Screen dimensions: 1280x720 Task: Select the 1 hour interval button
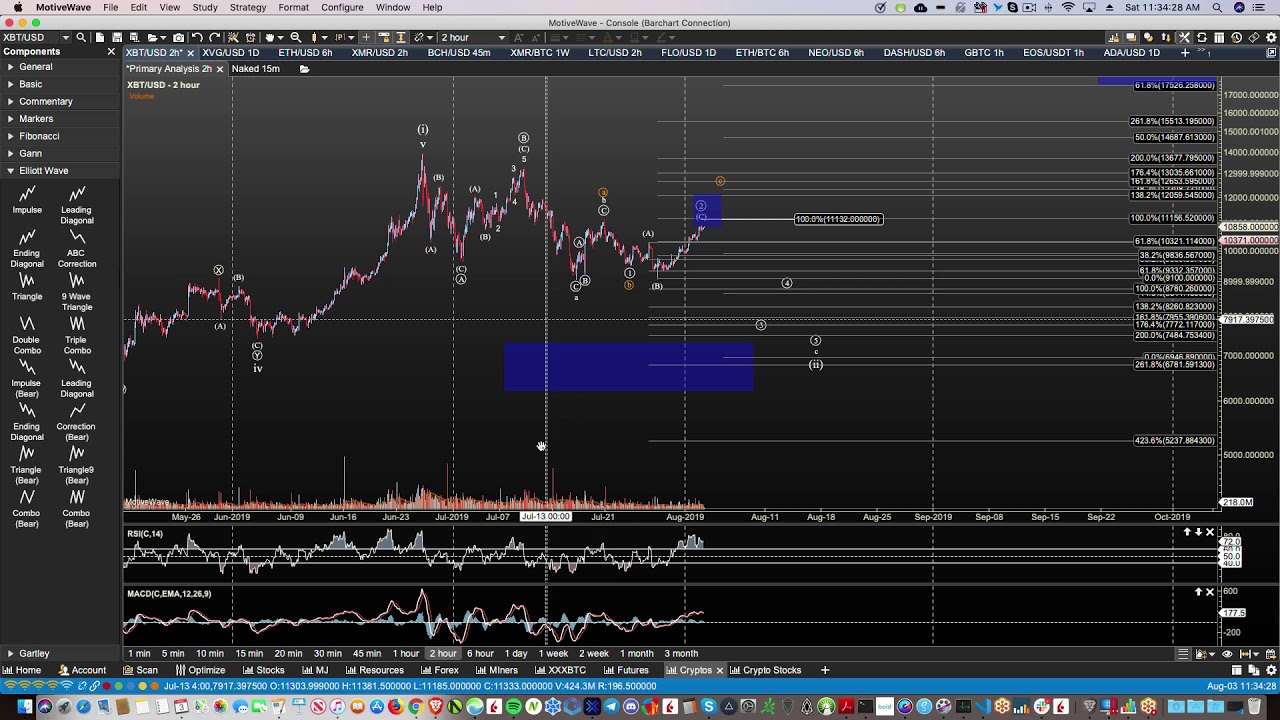point(405,653)
